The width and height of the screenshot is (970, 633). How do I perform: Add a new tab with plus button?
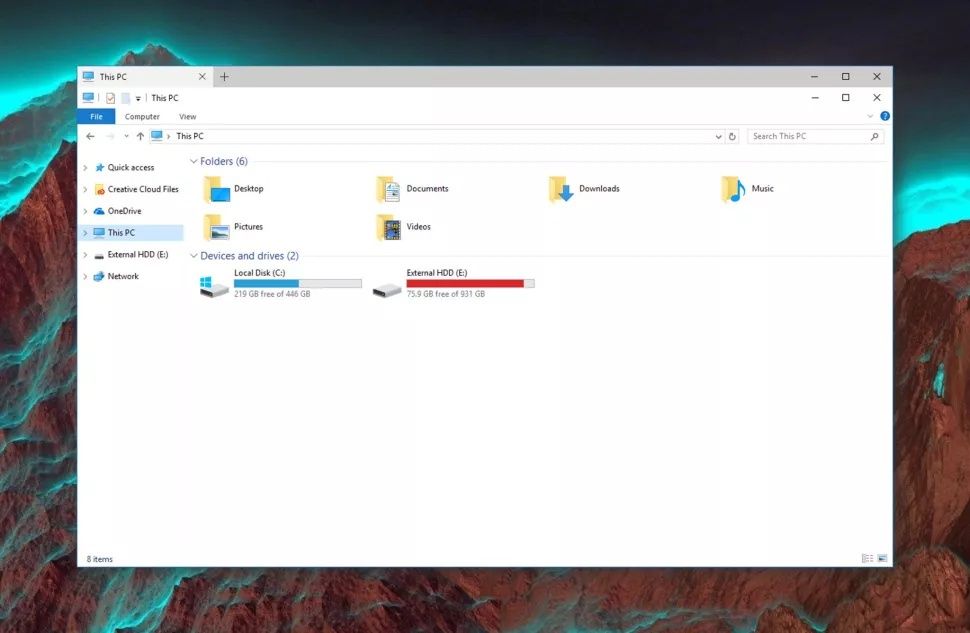click(224, 77)
